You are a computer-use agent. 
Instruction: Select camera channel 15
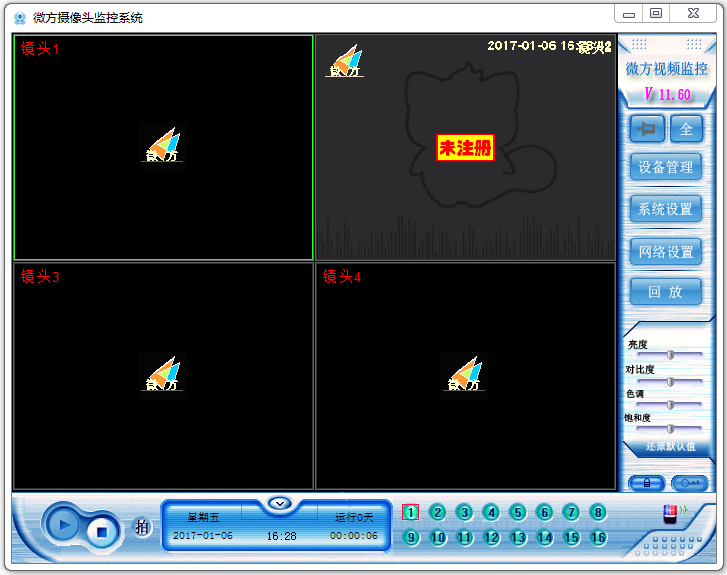[571, 537]
